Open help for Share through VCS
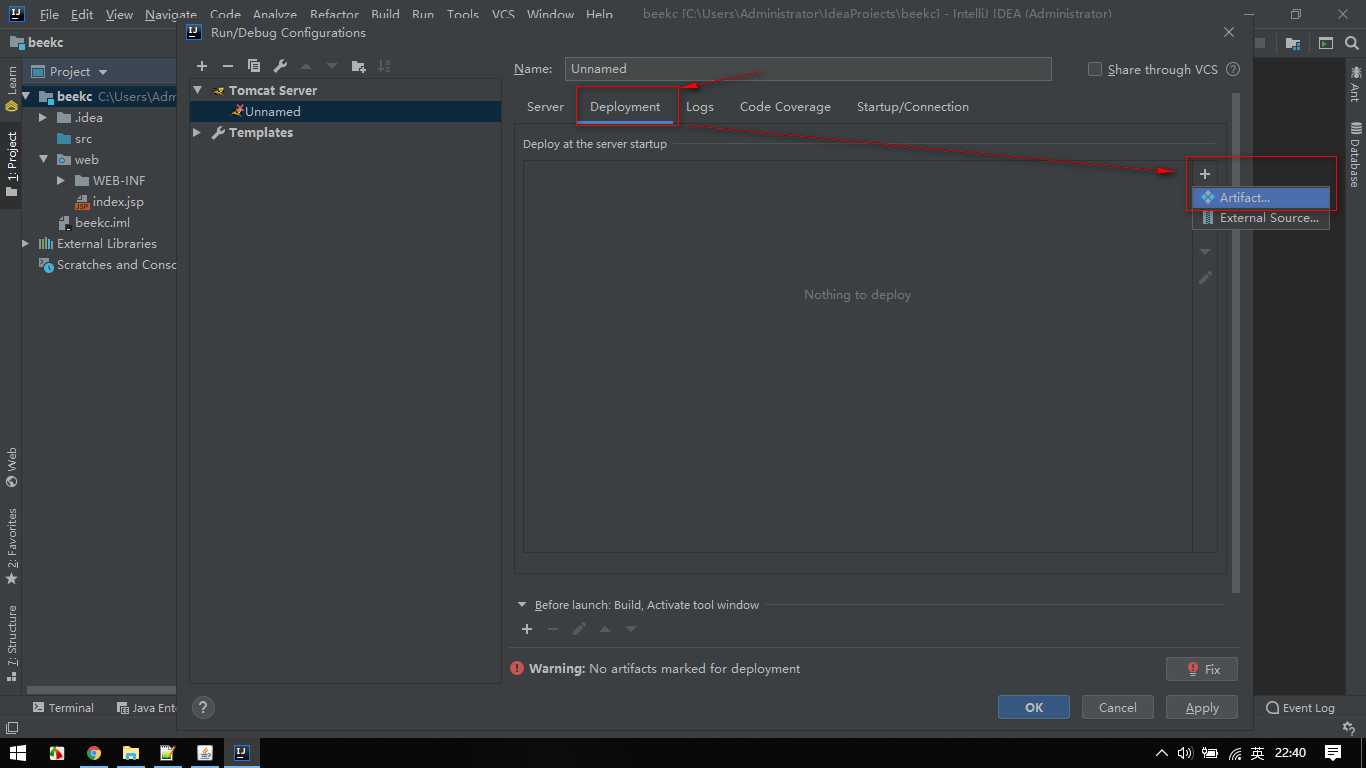 (x=1233, y=69)
